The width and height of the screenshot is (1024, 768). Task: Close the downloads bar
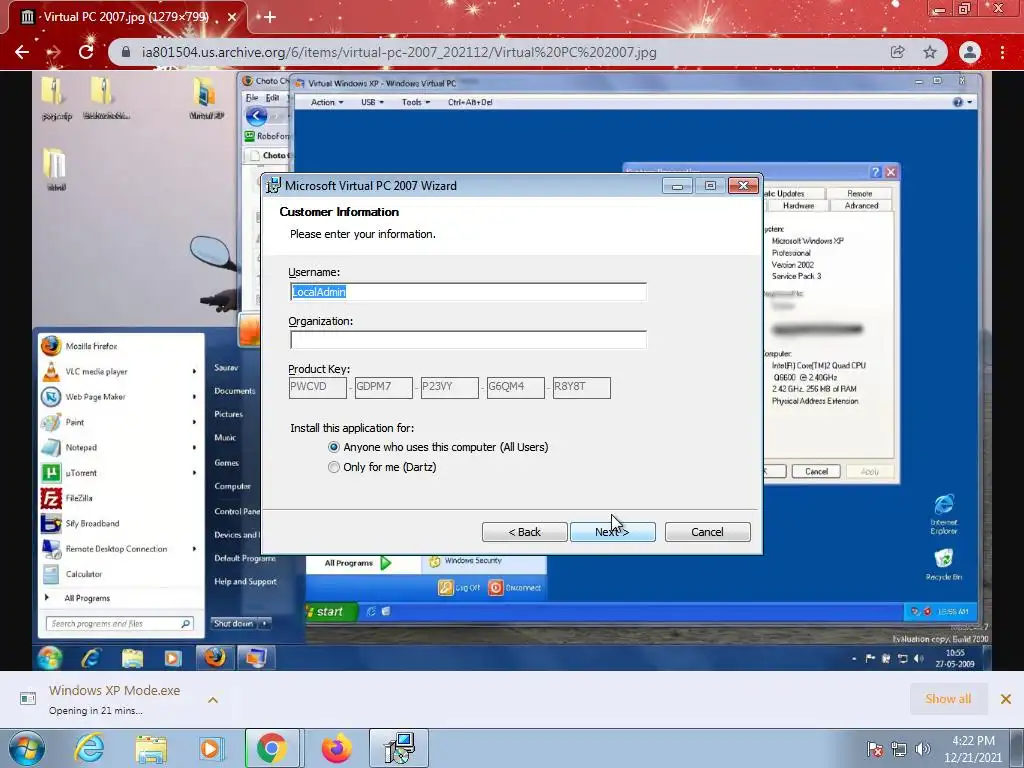click(x=1006, y=699)
